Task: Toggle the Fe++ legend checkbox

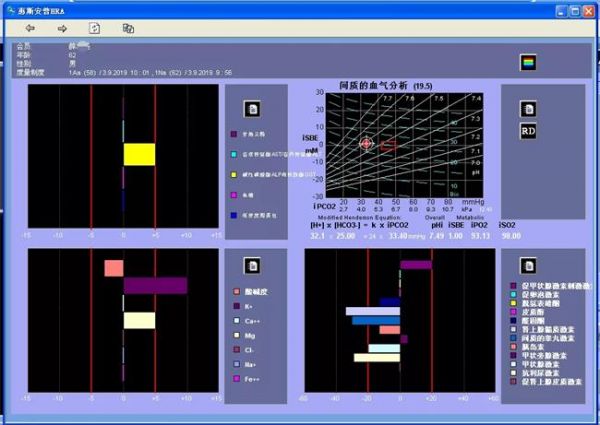Action: coord(236,380)
